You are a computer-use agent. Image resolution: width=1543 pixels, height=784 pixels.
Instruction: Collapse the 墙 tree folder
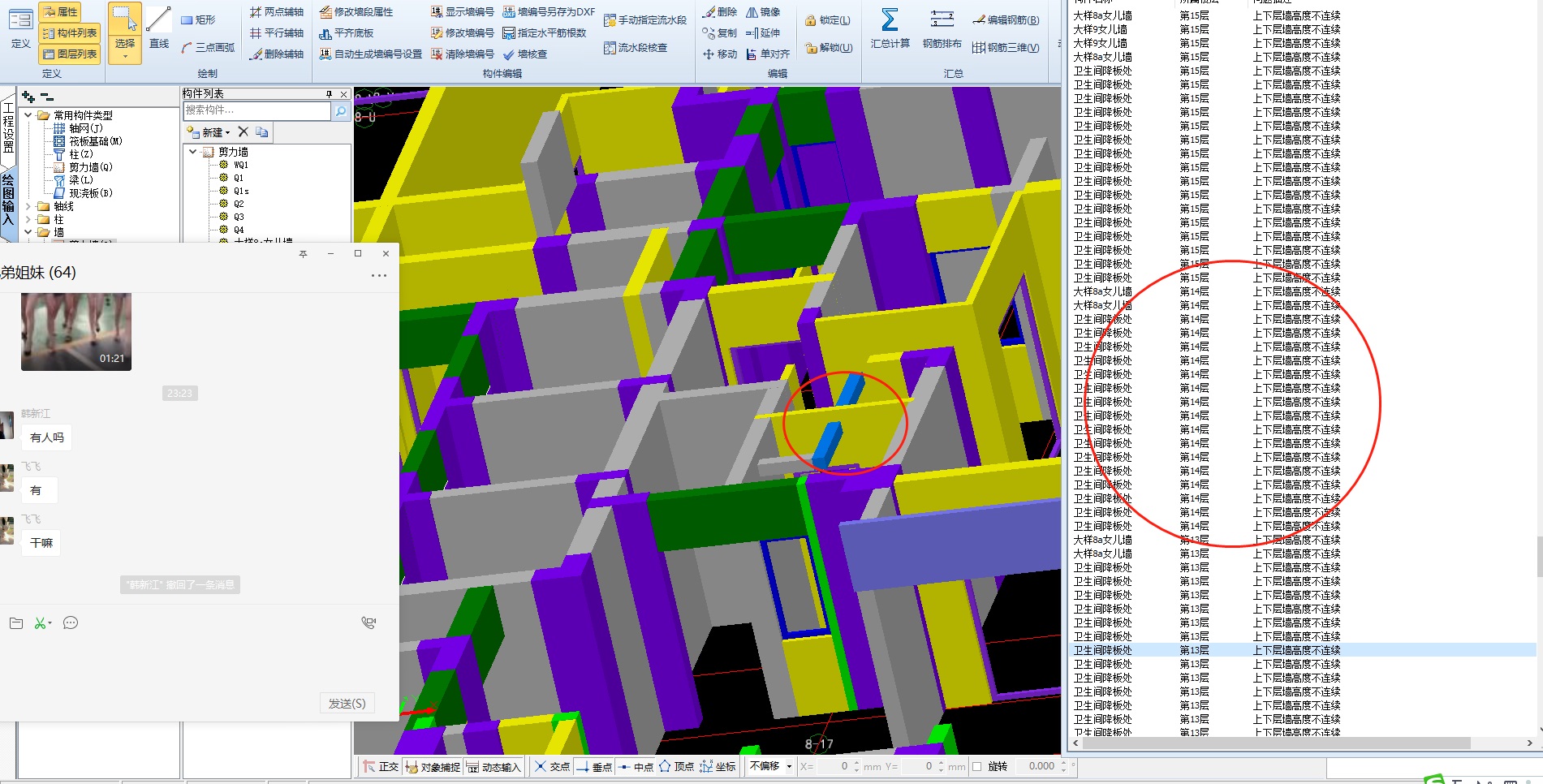(x=28, y=232)
